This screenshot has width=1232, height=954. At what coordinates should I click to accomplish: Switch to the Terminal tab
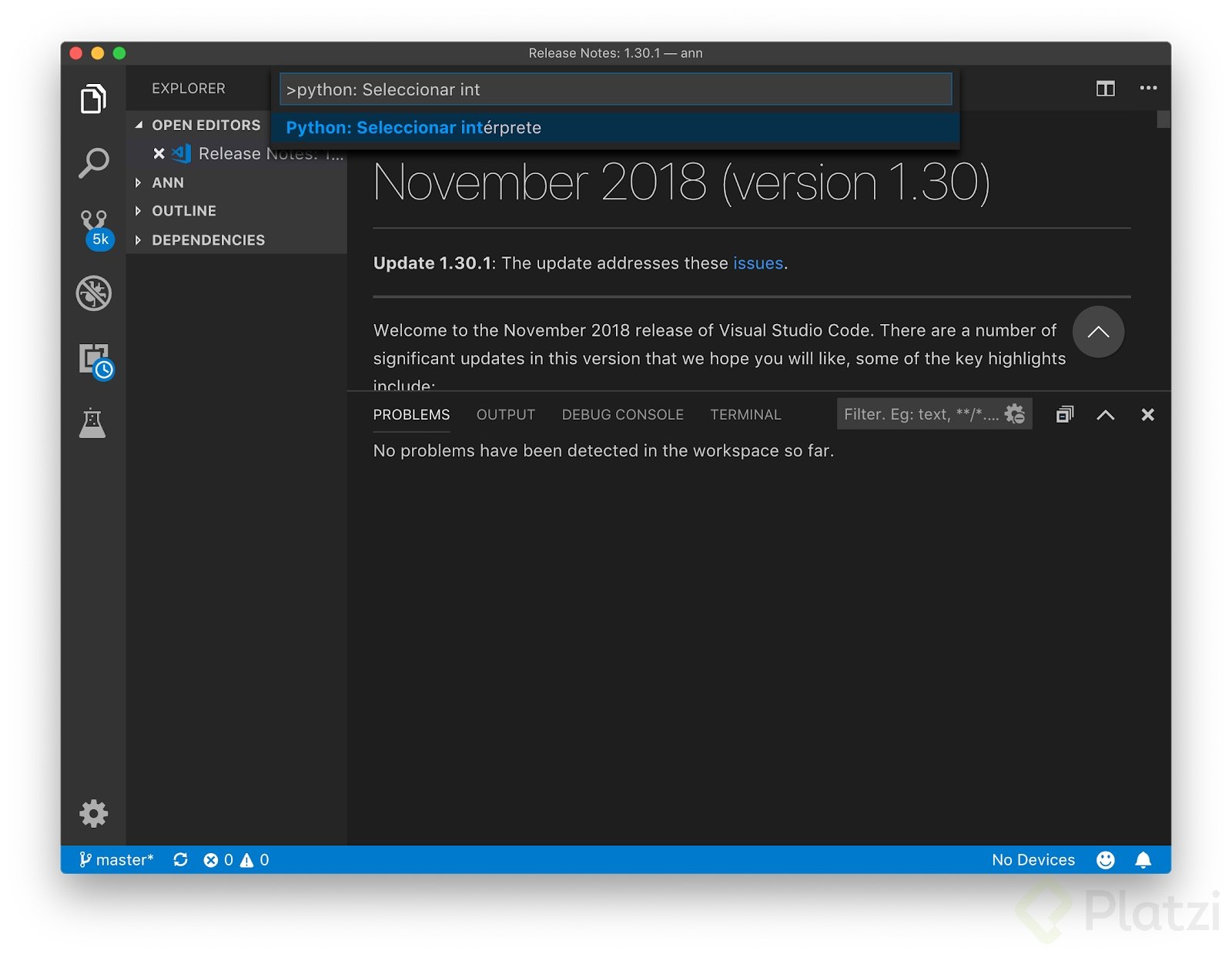(x=745, y=414)
